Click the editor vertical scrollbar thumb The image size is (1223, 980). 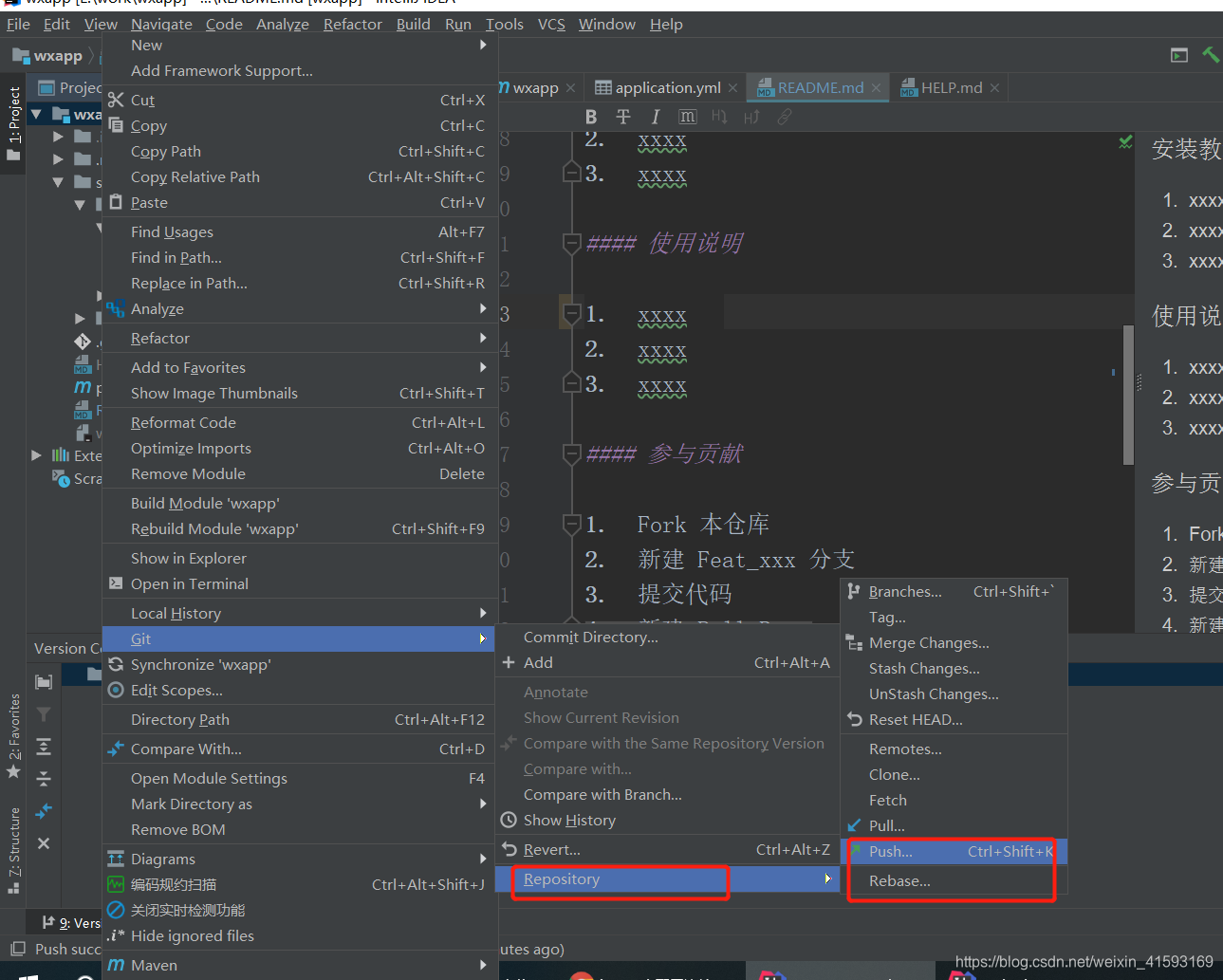point(1128,395)
